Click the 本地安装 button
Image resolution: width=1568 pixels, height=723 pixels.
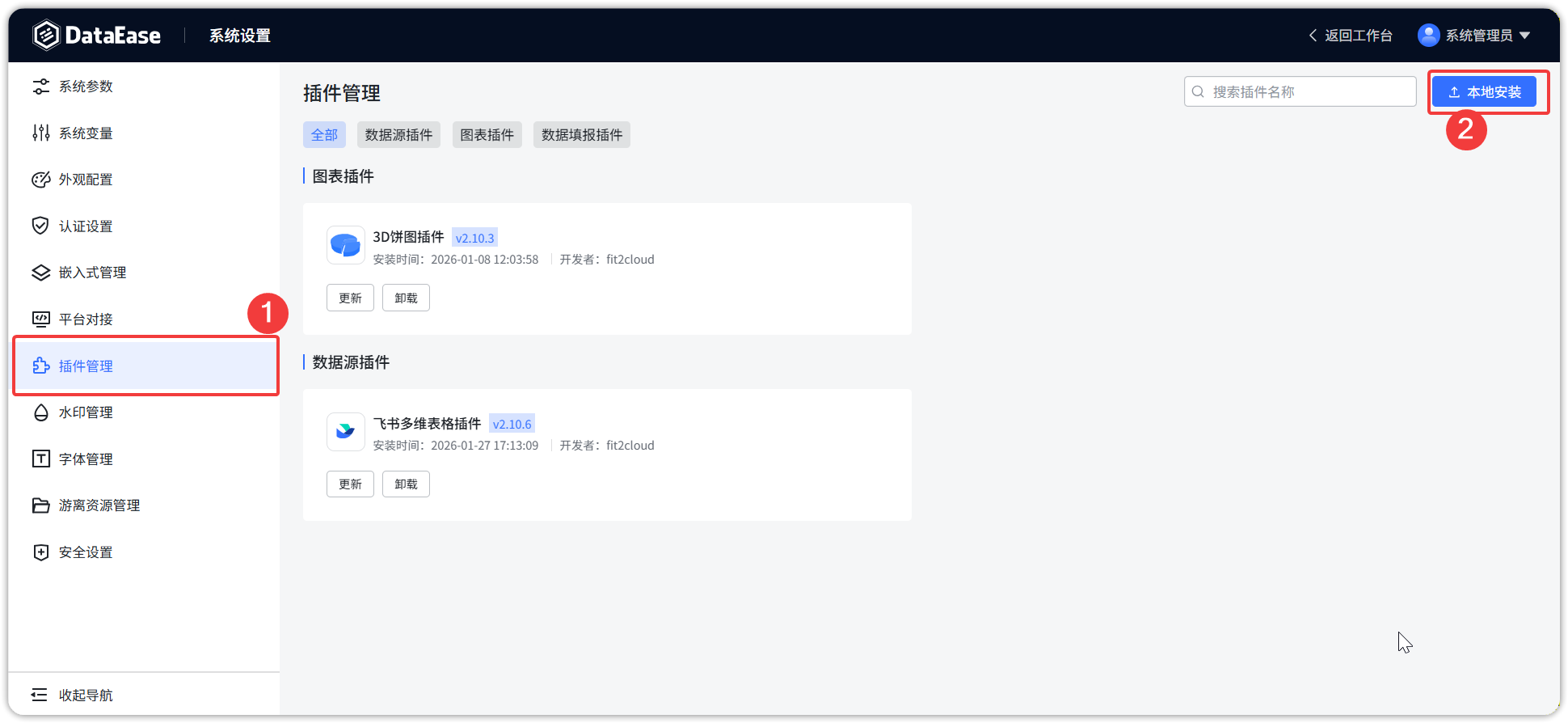coord(1484,92)
